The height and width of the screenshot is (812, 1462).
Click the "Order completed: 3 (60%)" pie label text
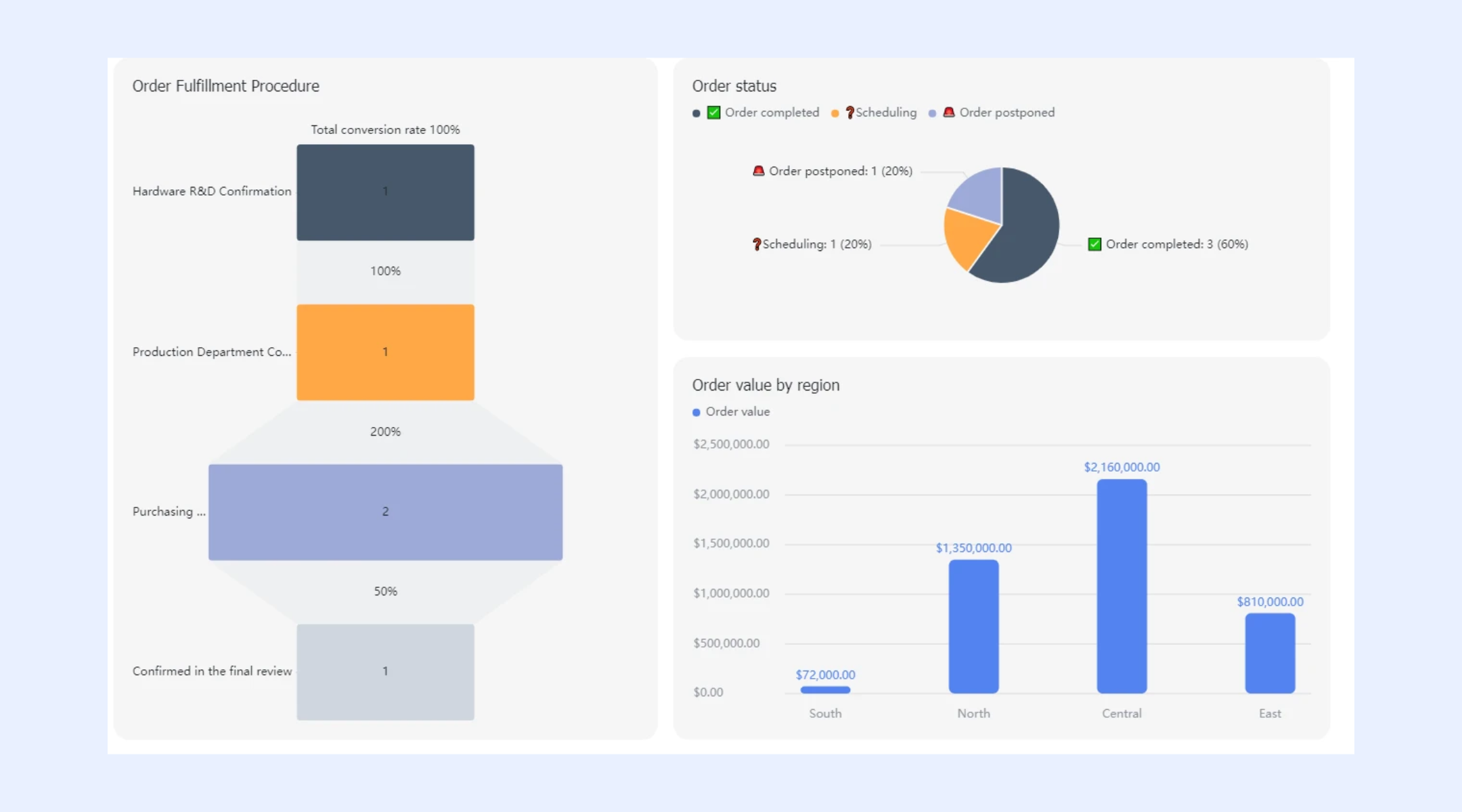[x=1177, y=244]
